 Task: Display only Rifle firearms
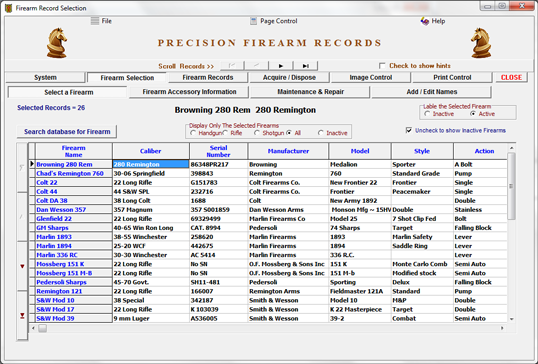click(x=225, y=133)
